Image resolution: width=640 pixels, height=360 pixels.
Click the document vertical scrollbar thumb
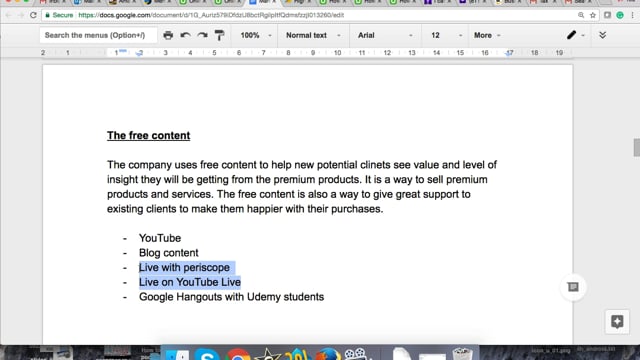(636, 147)
